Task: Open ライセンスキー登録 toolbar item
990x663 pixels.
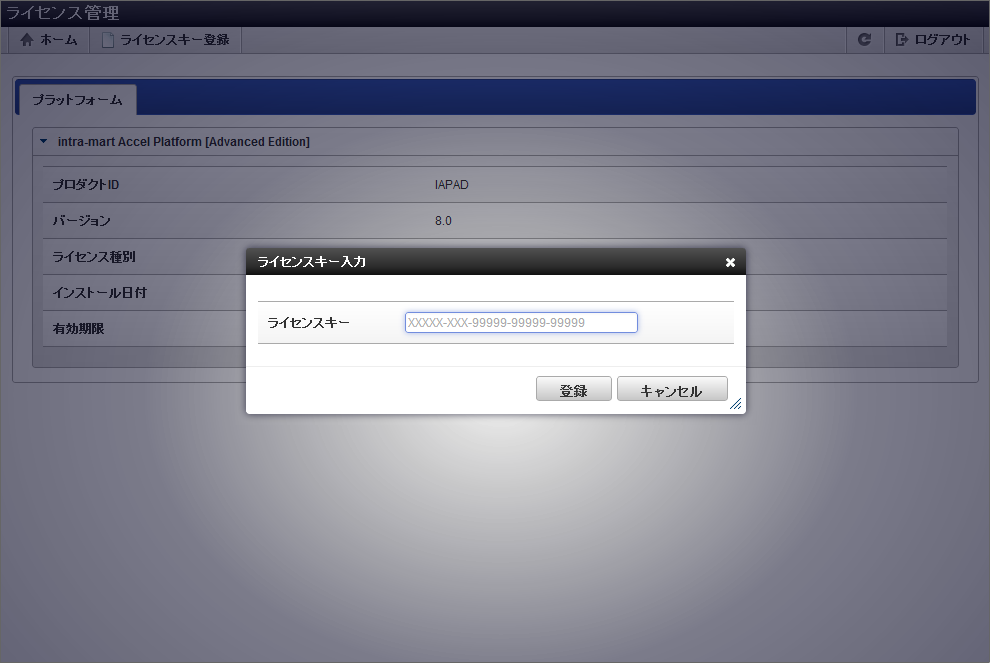Action: [165, 40]
